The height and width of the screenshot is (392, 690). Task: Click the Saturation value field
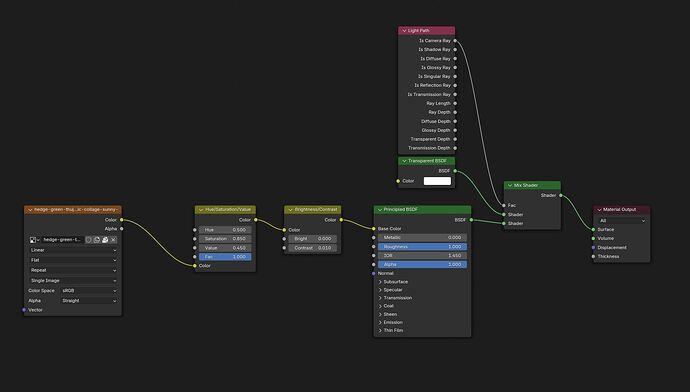click(225, 239)
